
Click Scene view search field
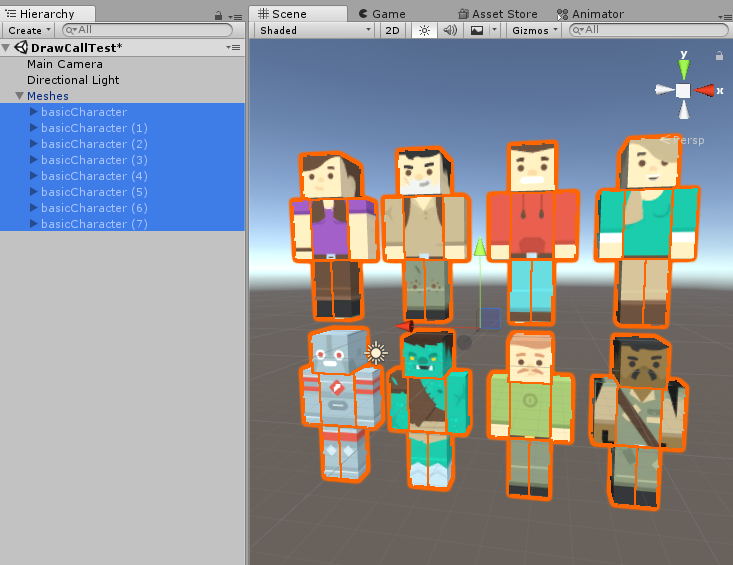648,30
